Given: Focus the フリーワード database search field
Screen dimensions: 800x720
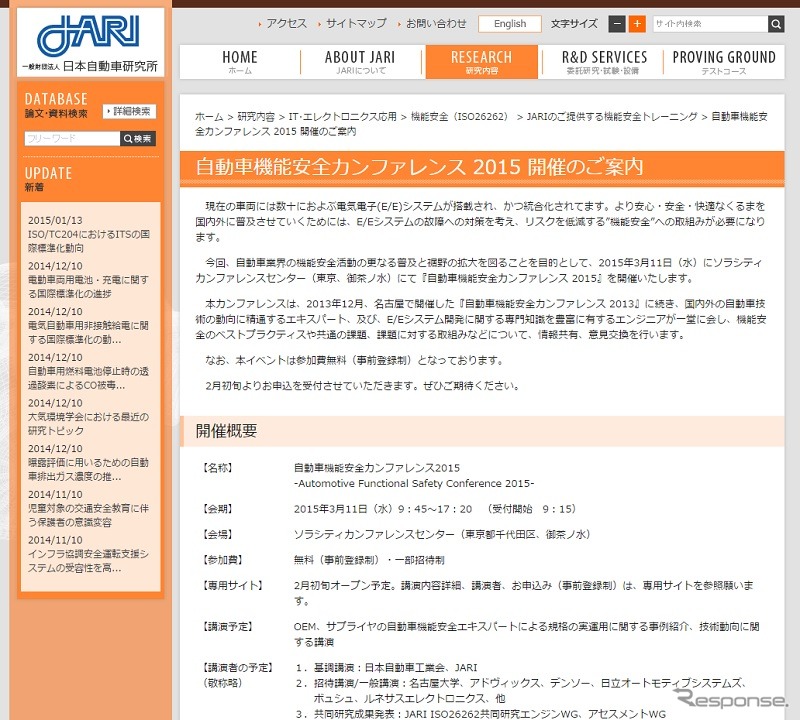Looking at the screenshot, I should 71,139.
